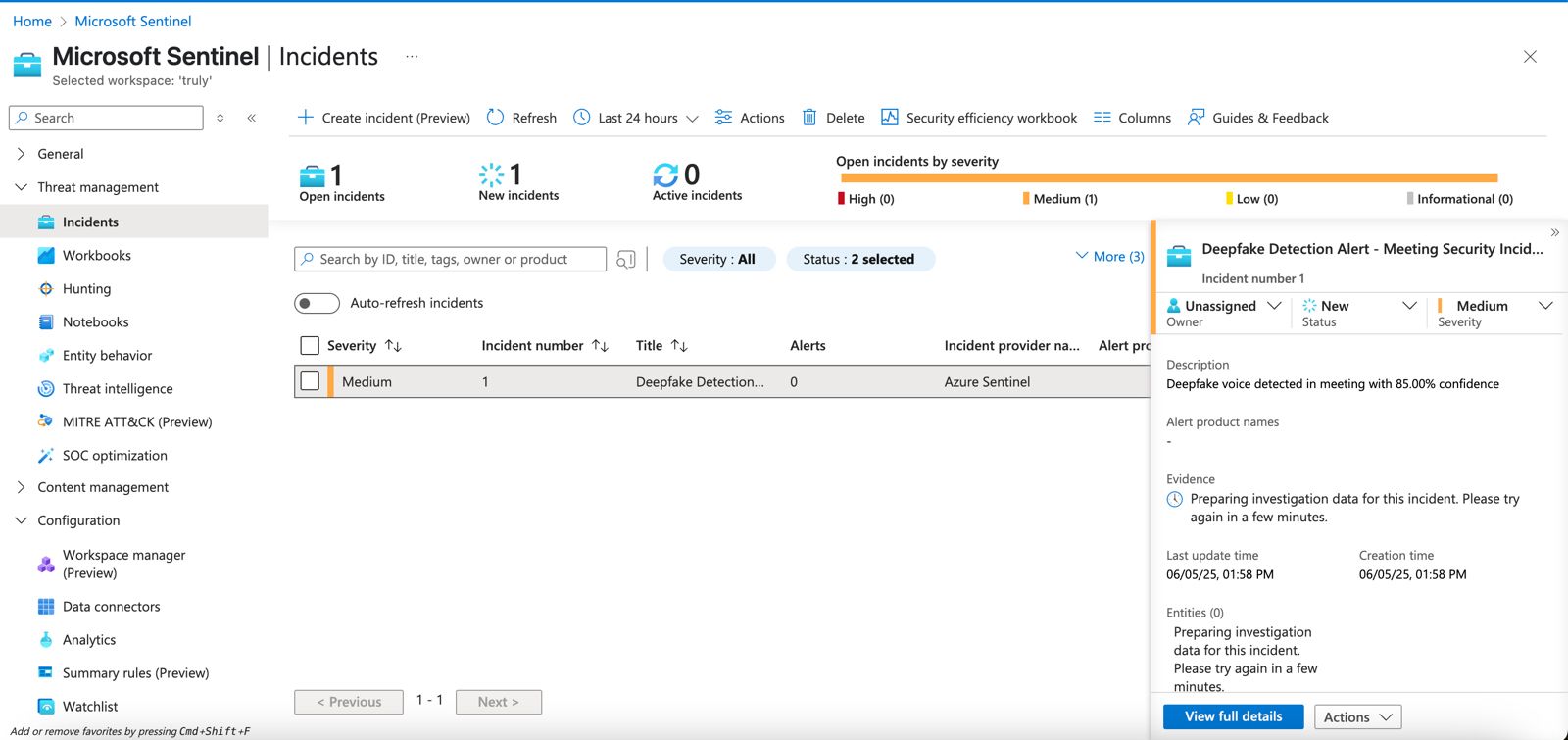
Task: Click the sidebar search expand arrows
Action: 220,118
